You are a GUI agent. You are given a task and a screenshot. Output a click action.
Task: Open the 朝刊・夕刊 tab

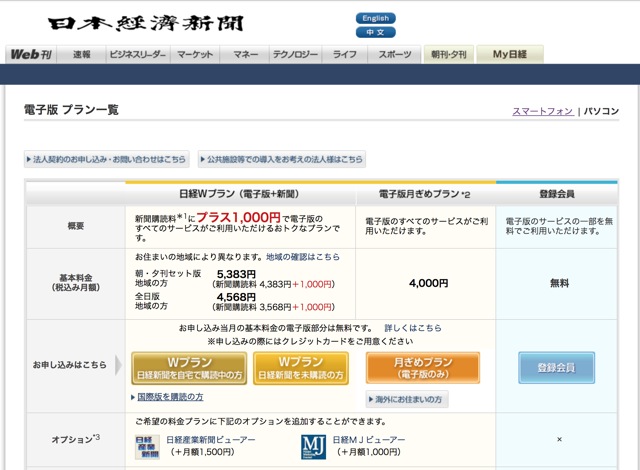click(x=449, y=54)
